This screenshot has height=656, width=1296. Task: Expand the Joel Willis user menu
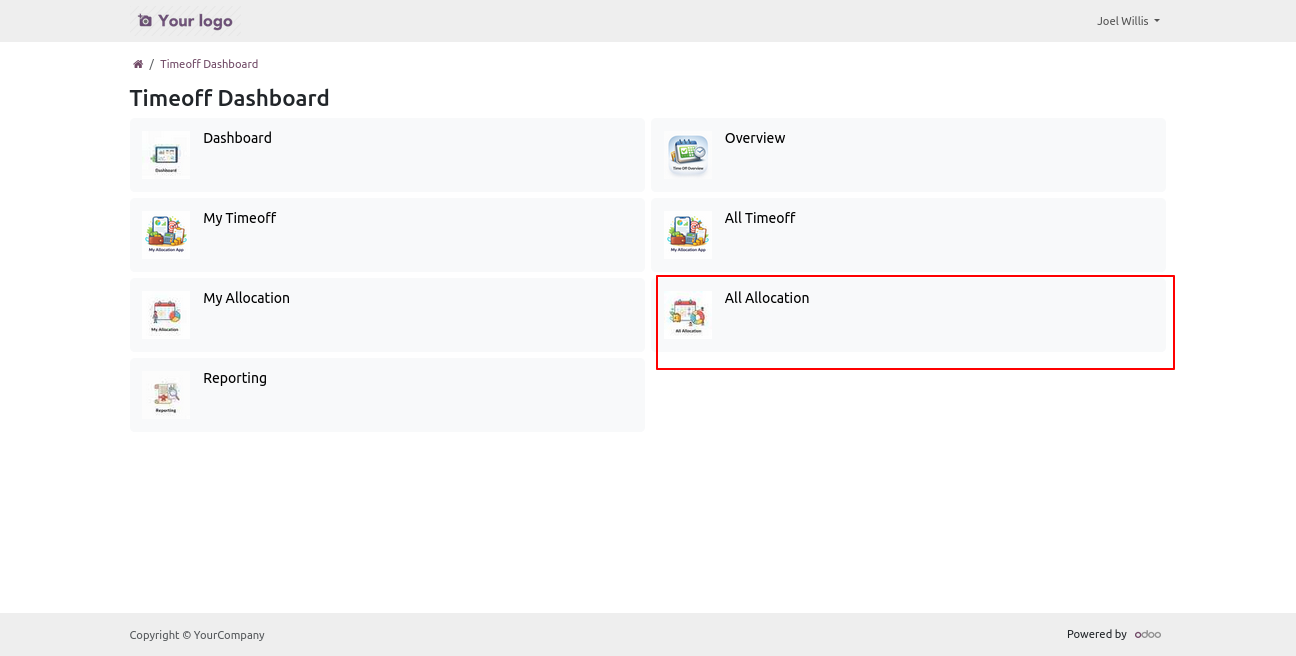[1127, 21]
